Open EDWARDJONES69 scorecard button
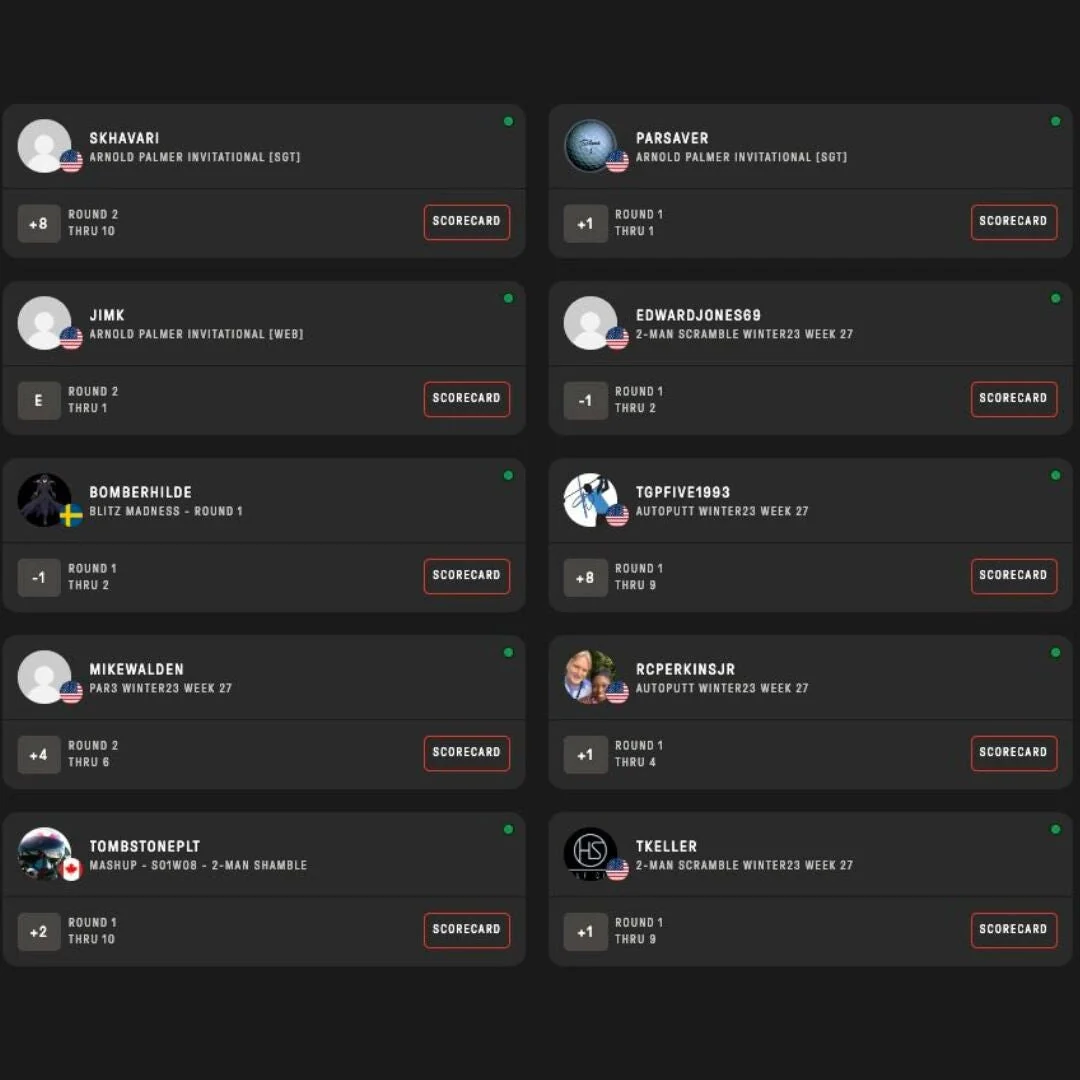Image resolution: width=1080 pixels, height=1080 pixels. click(x=1013, y=399)
